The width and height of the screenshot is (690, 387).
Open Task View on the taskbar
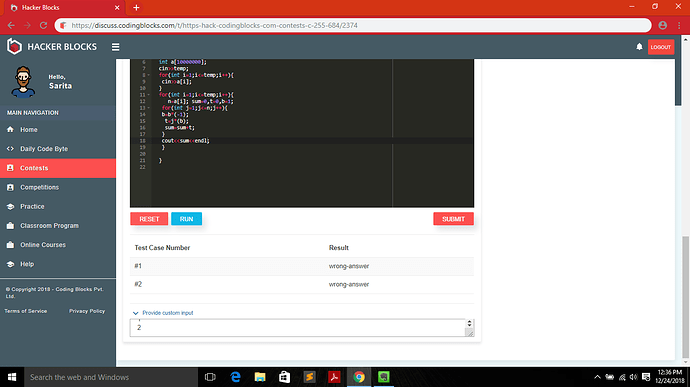click(210, 377)
